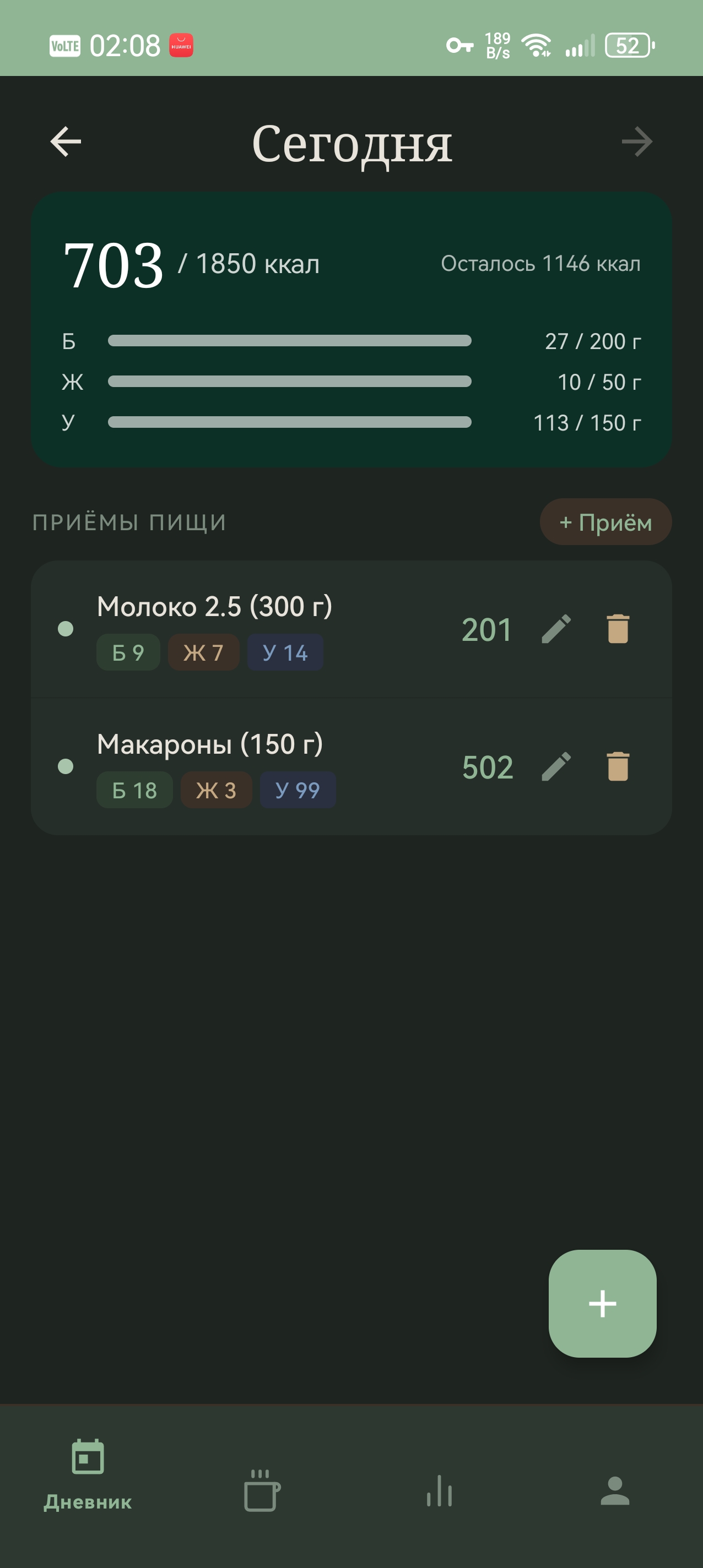This screenshot has width=703, height=1568.
Task: Edit the Макароны entry pencil
Action: click(556, 766)
